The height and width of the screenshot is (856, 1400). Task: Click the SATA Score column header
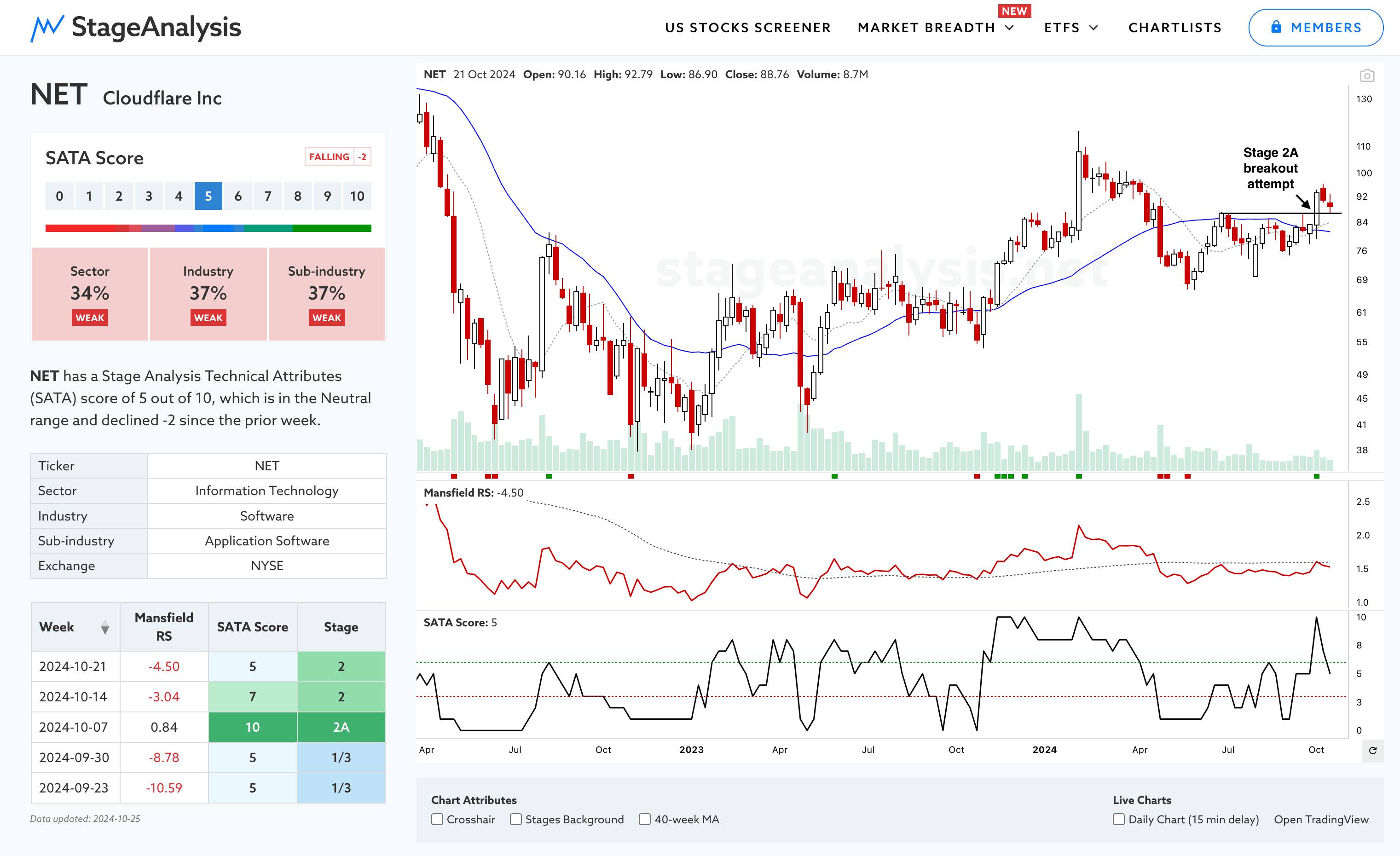tap(252, 626)
